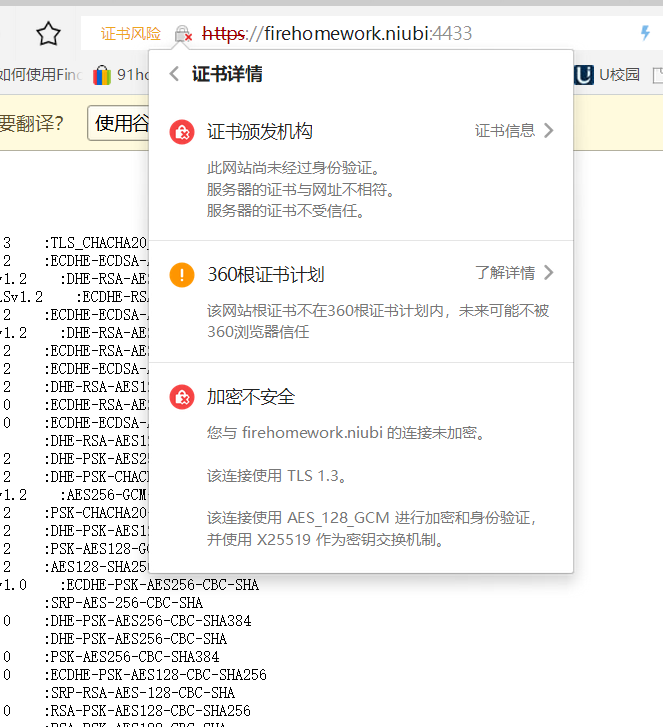Click the 使用谷 translate button
This screenshot has width=663, height=727.
(x=118, y=123)
